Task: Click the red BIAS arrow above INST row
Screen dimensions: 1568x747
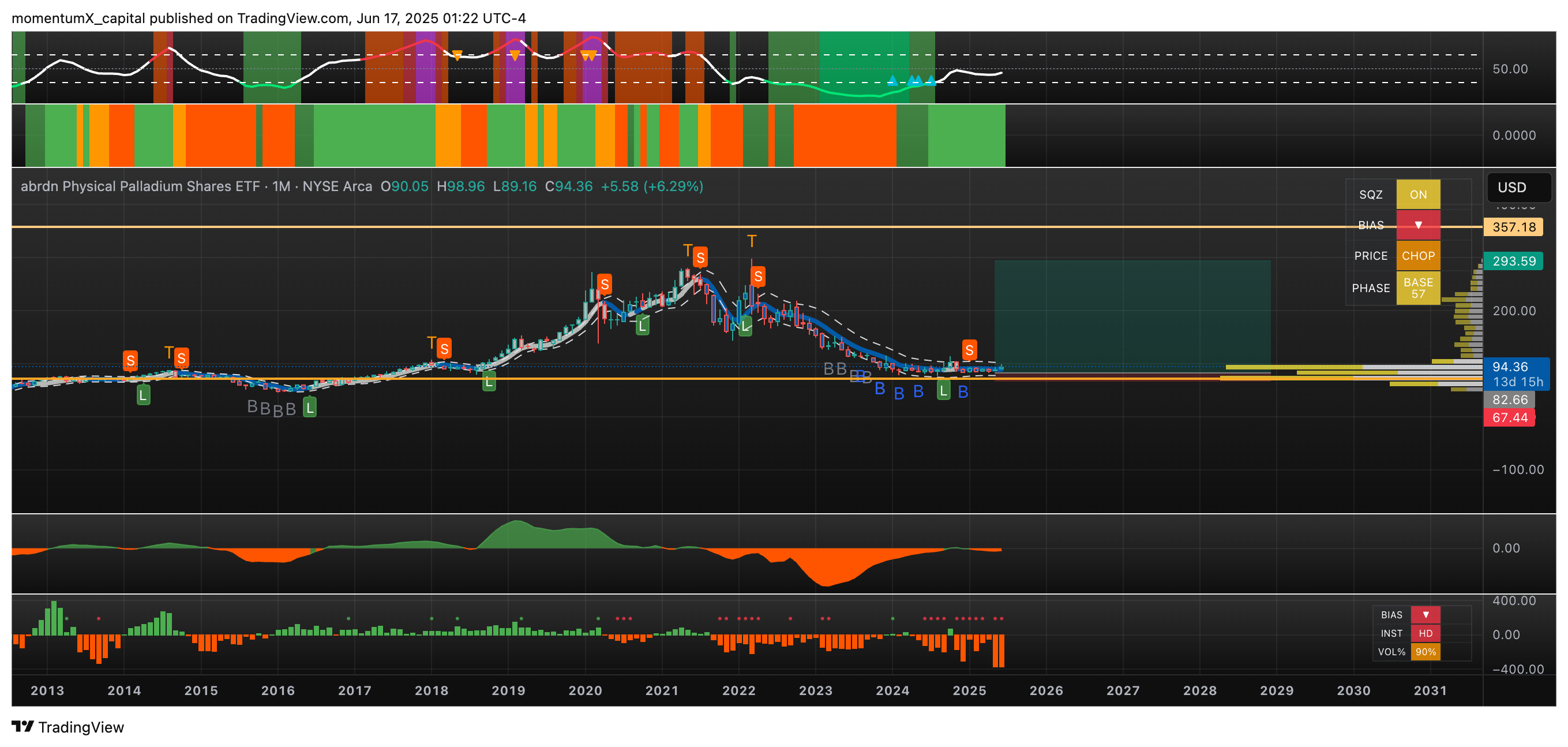Action: coord(1425,615)
